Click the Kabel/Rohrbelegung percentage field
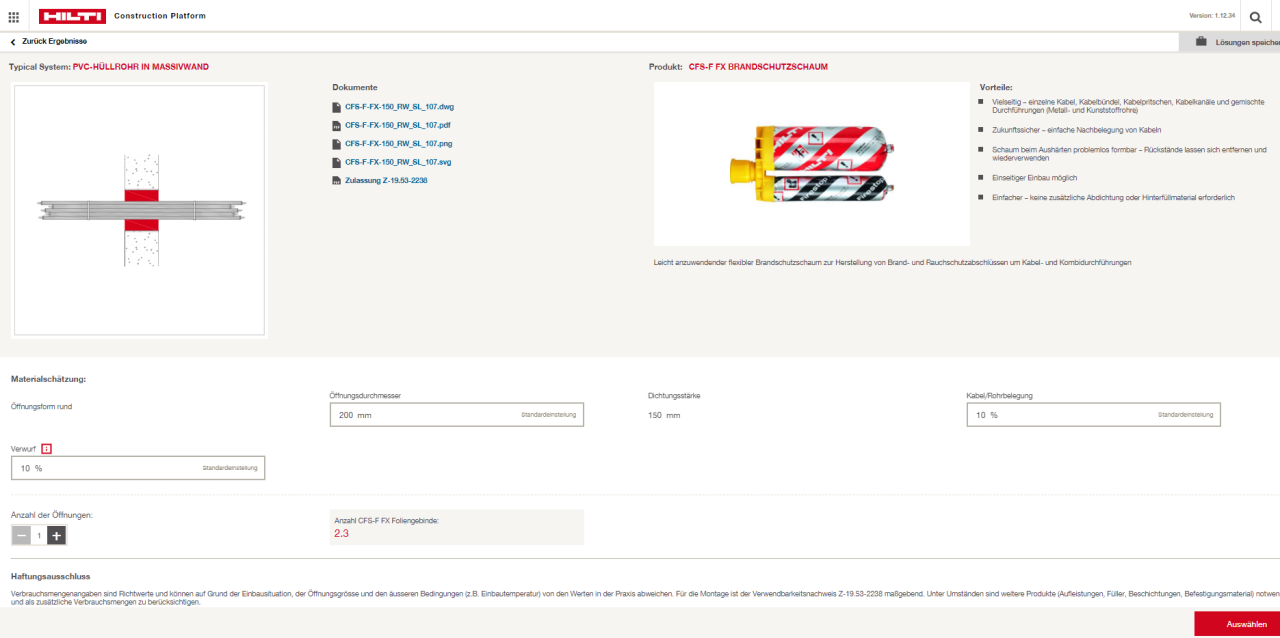 (x=1093, y=414)
